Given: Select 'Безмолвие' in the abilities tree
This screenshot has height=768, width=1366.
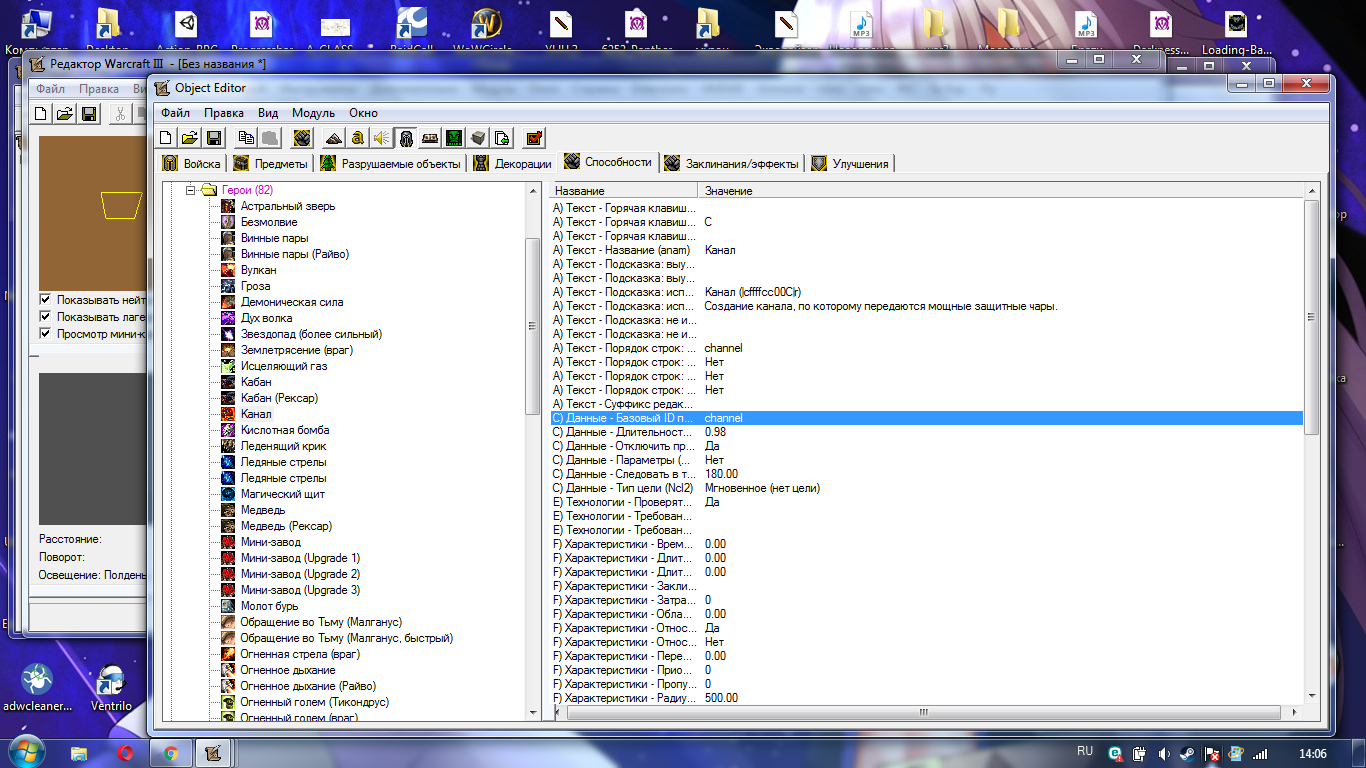Looking at the screenshot, I should pyautogui.click(x=269, y=222).
